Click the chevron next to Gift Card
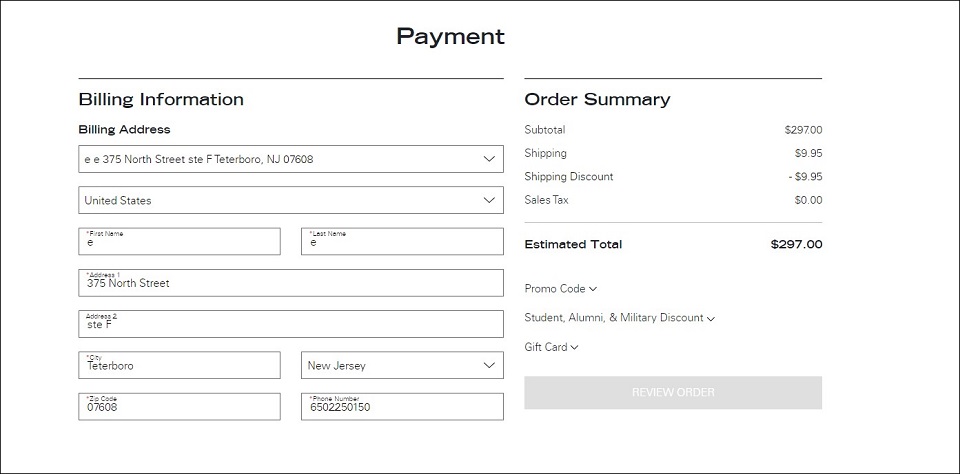This screenshot has height=474, width=960. [x=574, y=348]
